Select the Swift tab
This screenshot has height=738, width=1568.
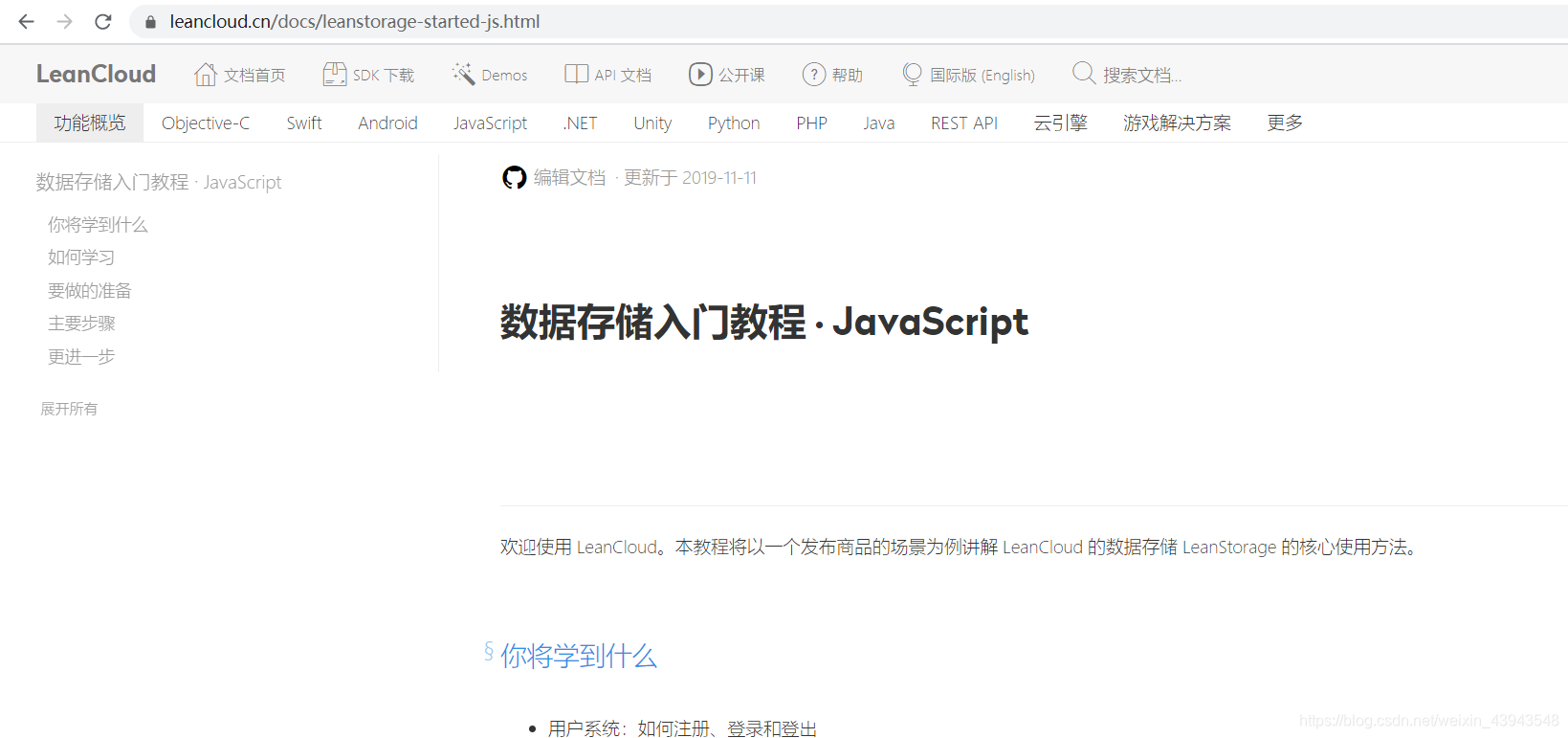[304, 123]
